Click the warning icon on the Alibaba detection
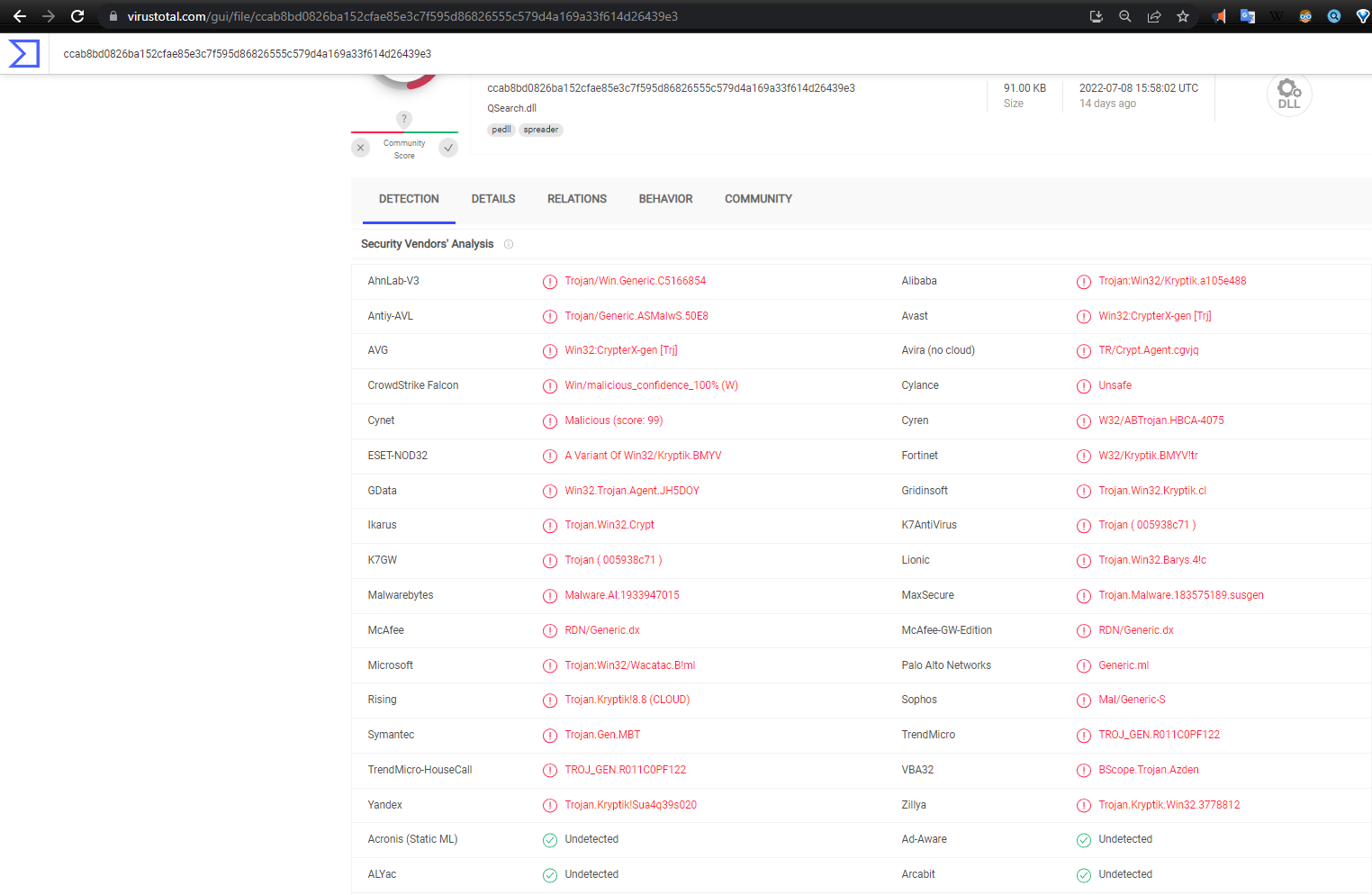The image size is (1372, 895). (1084, 282)
